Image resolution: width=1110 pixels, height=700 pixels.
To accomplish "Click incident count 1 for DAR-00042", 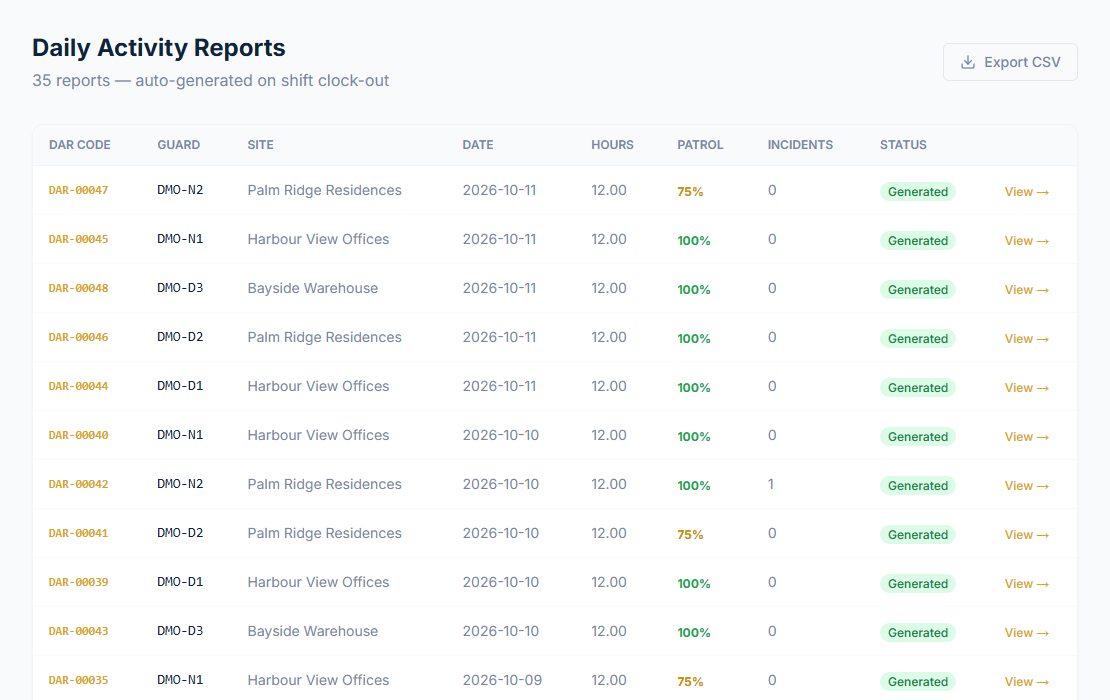I will point(771,484).
